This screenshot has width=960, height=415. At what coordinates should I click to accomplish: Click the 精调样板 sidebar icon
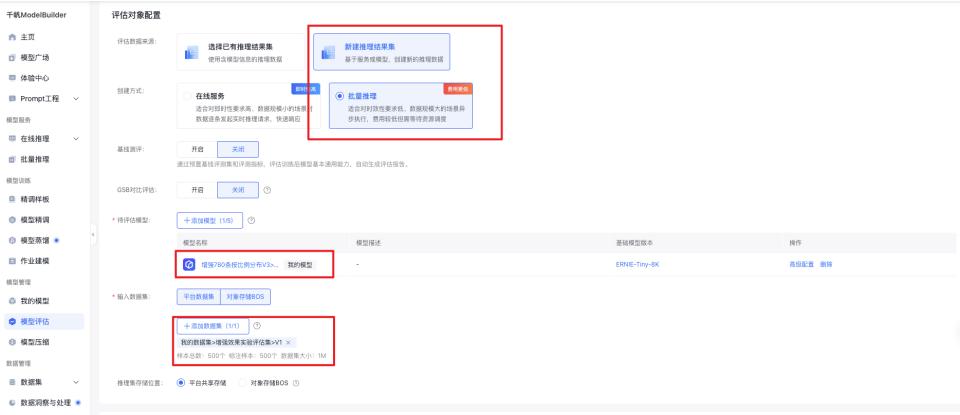click(x=12, y=199)
